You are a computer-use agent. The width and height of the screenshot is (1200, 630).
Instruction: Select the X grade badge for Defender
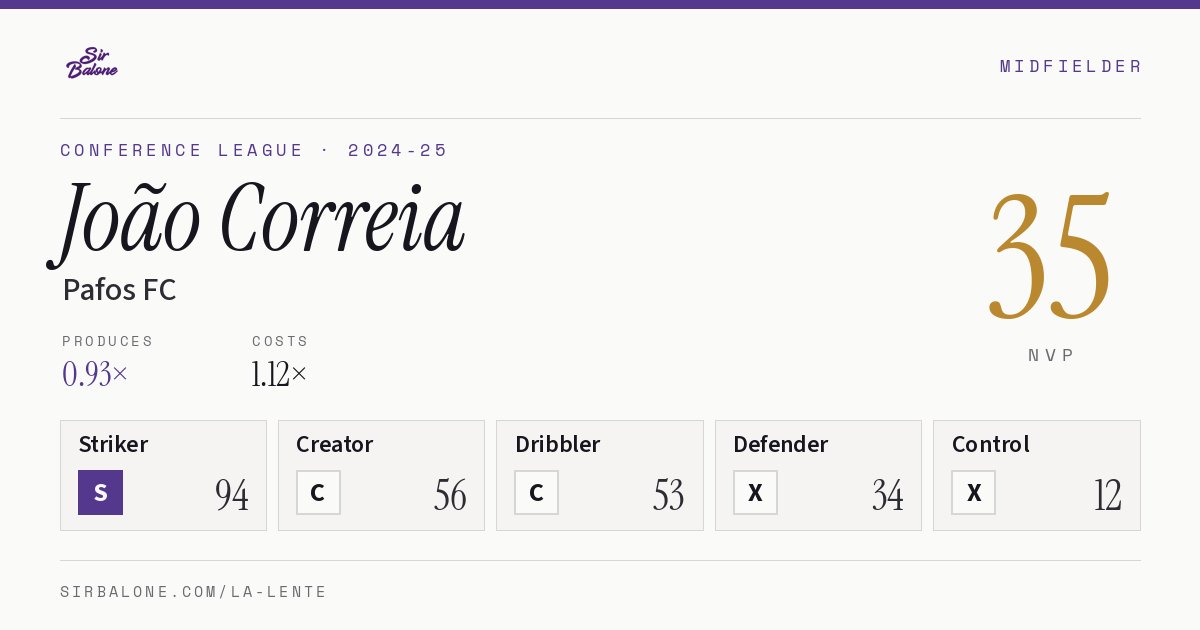pyautogui.click(x=755, y=492)
